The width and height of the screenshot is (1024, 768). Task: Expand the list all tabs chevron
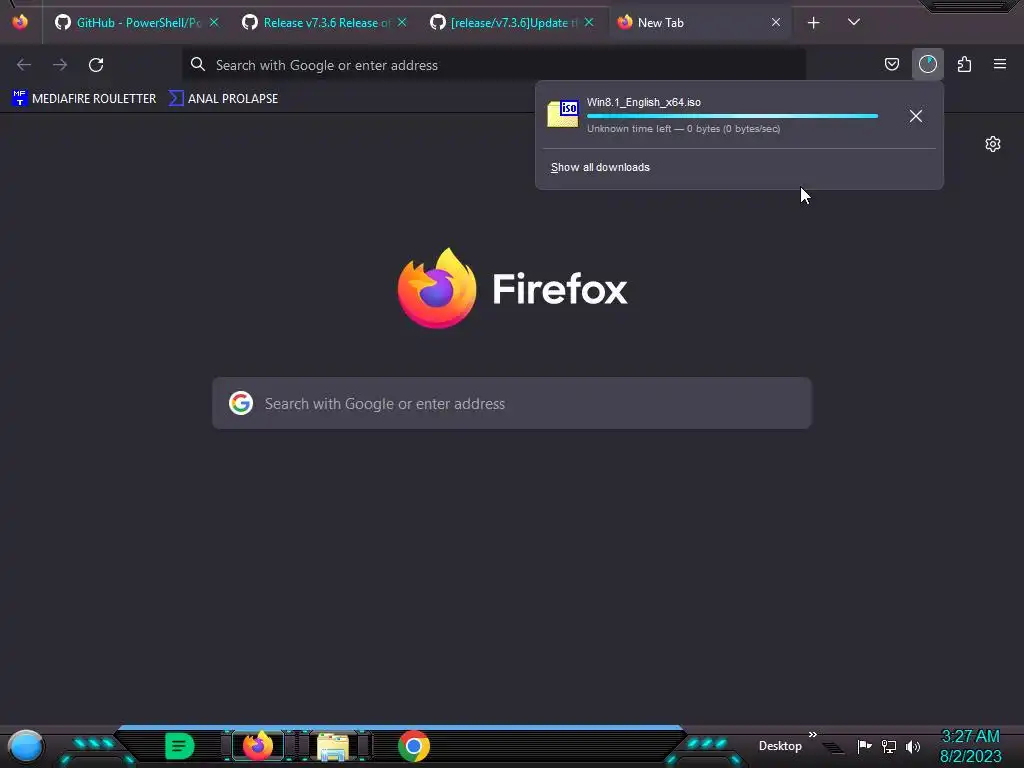coord(854,22)
